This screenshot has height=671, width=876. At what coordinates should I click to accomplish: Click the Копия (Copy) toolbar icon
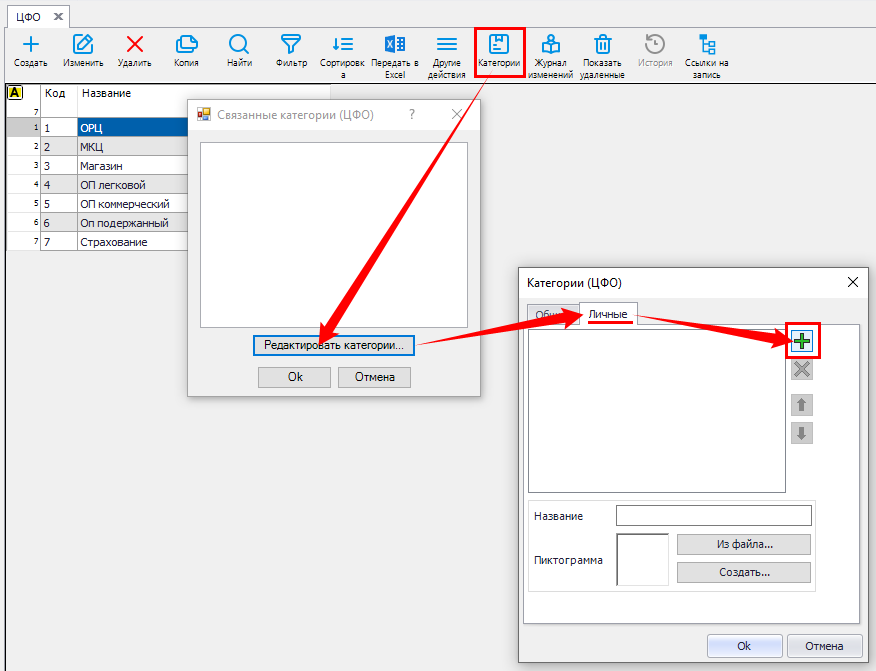tap(186, 45)
